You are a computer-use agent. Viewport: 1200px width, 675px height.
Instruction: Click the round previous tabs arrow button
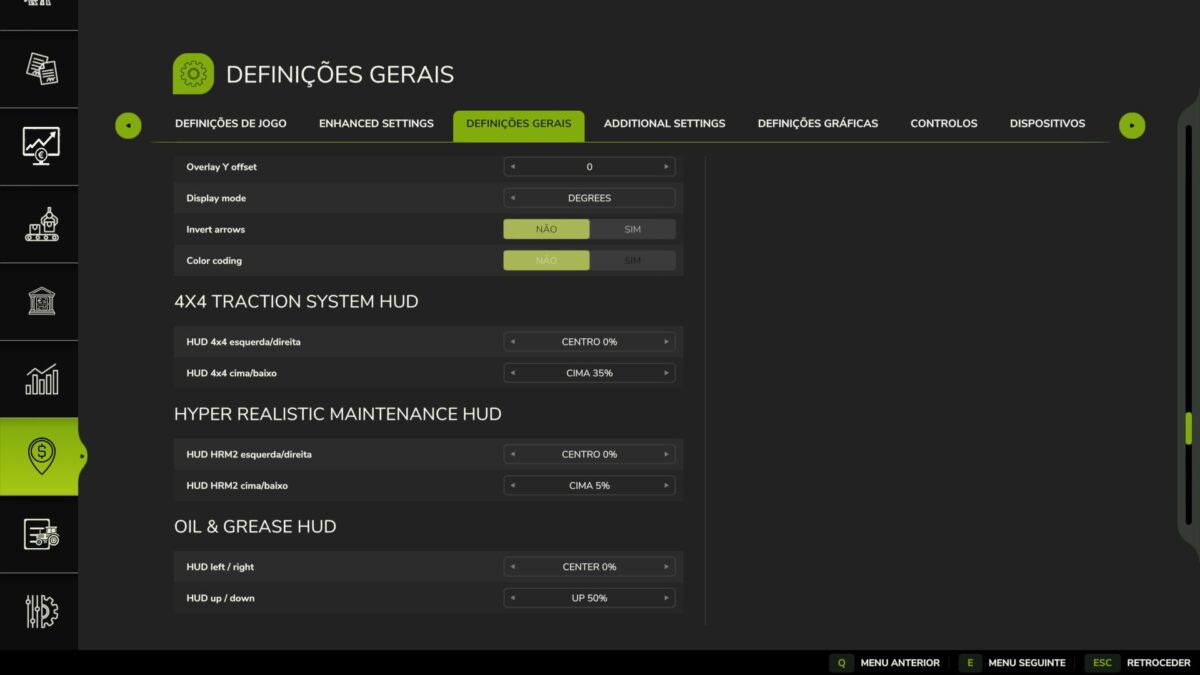[128, 125]
